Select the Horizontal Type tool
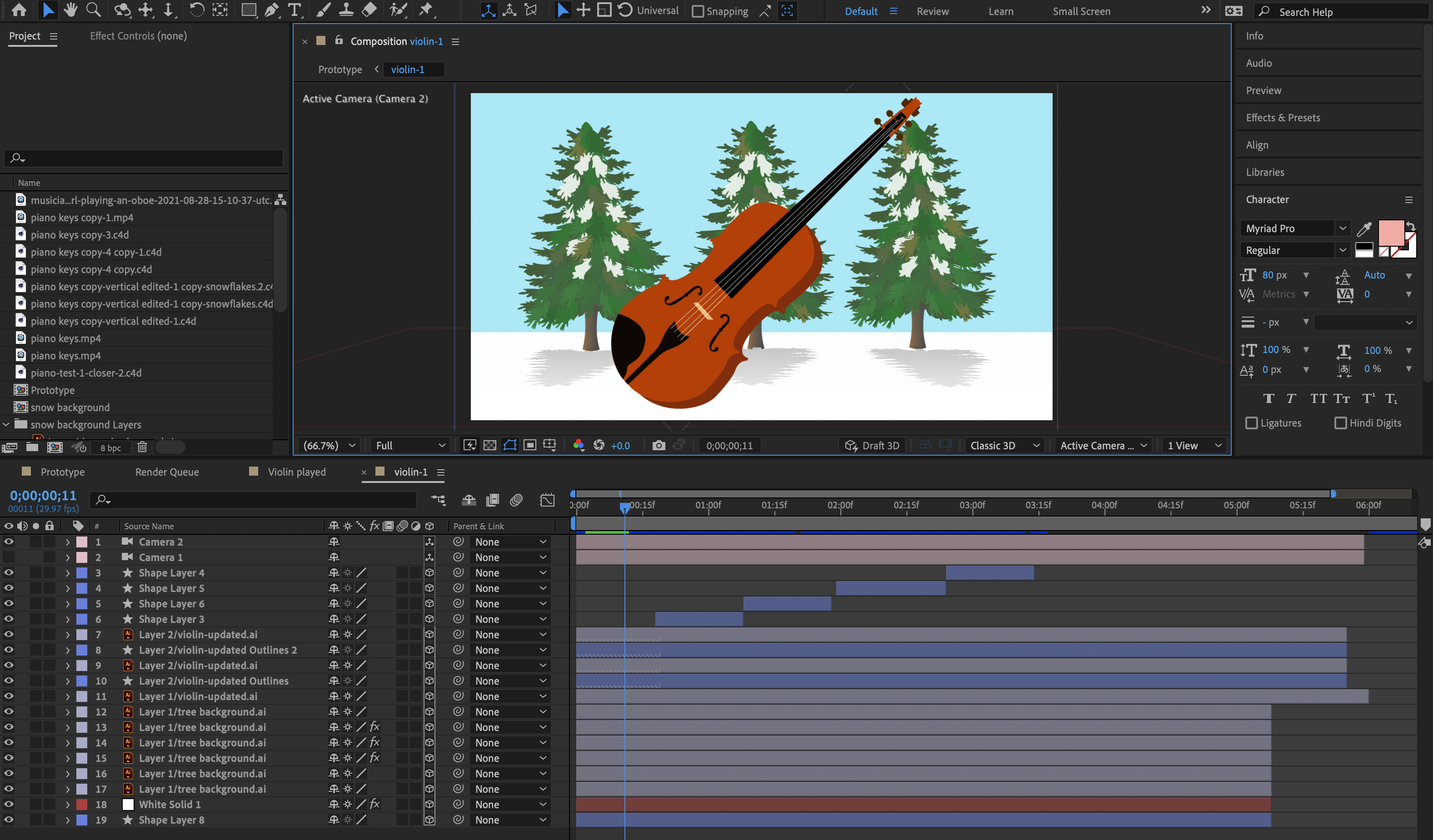 pyautogui.click(x=294, y=10)
